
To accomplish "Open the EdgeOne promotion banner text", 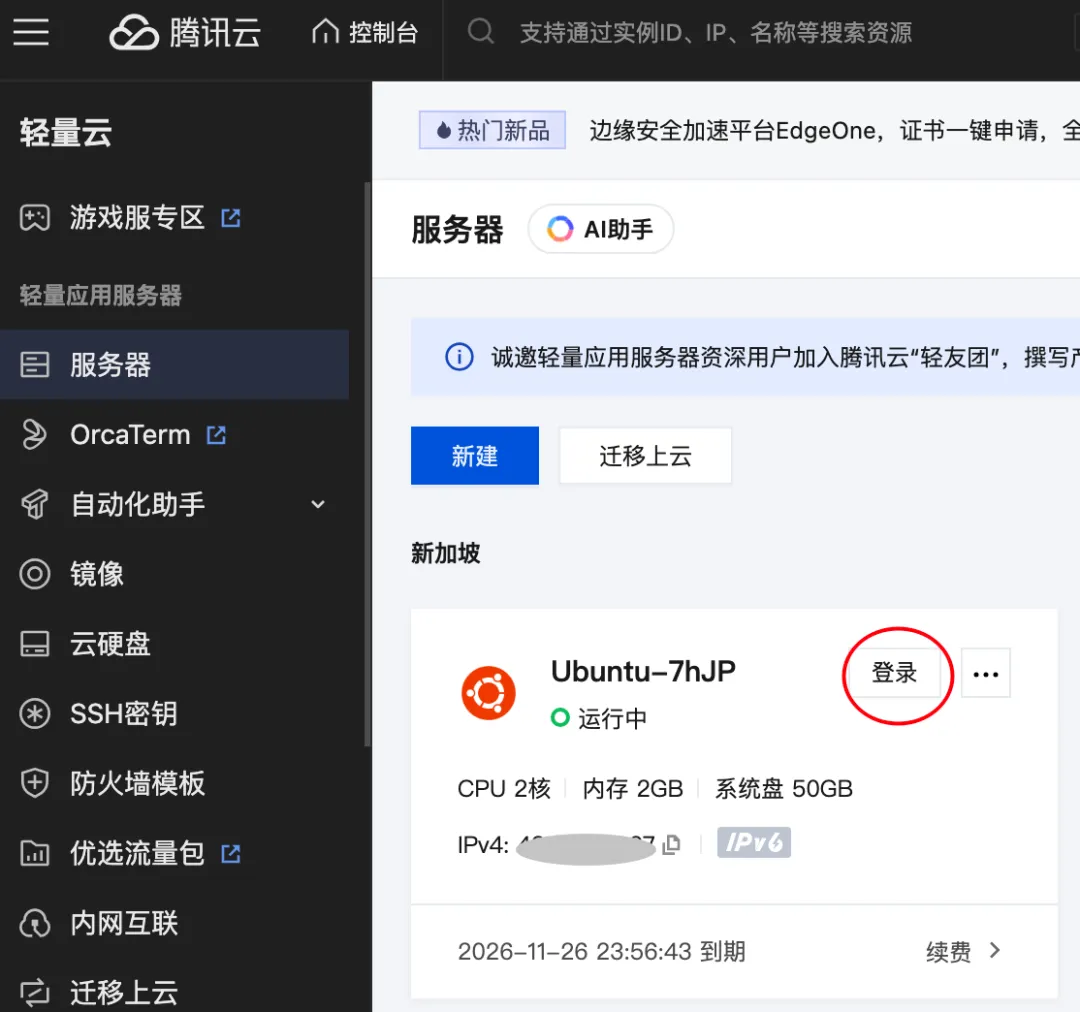I will (834, 130).
